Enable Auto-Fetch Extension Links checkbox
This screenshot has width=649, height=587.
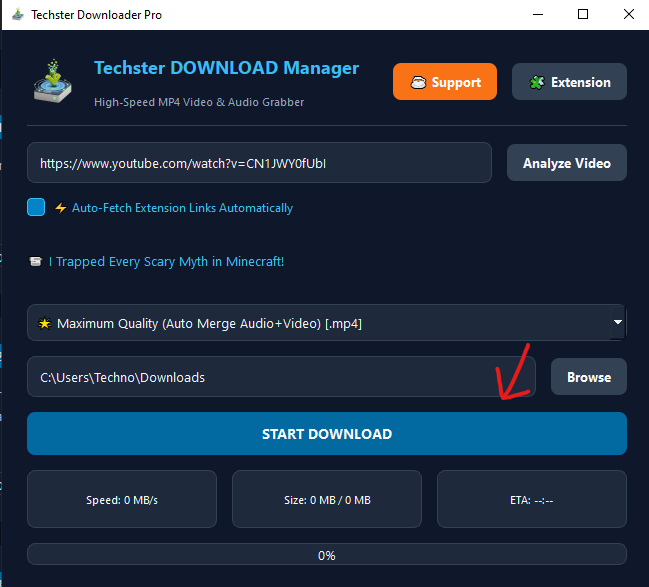(x=36, y=207)
